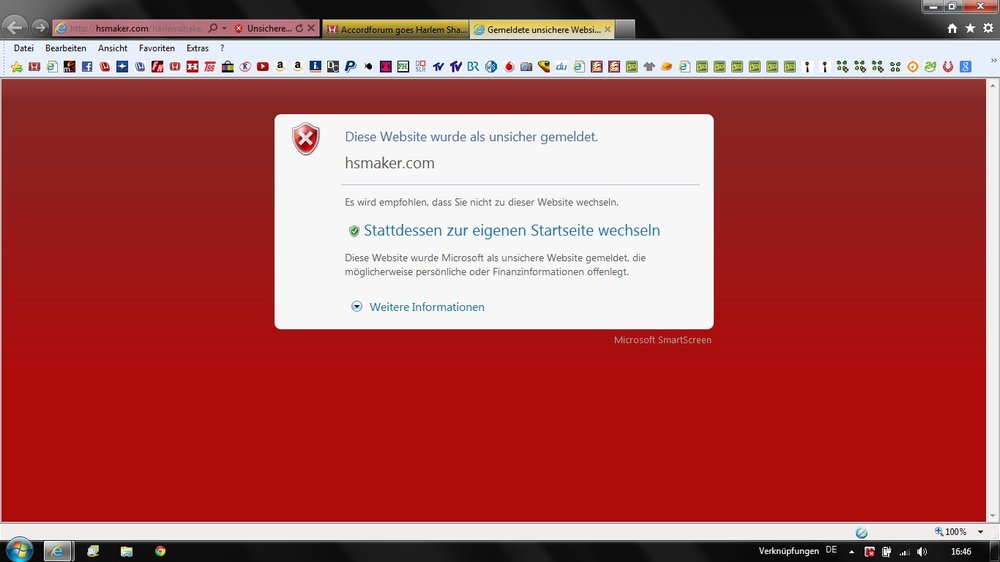Click the browser Back arrow button

pos(15,28)
